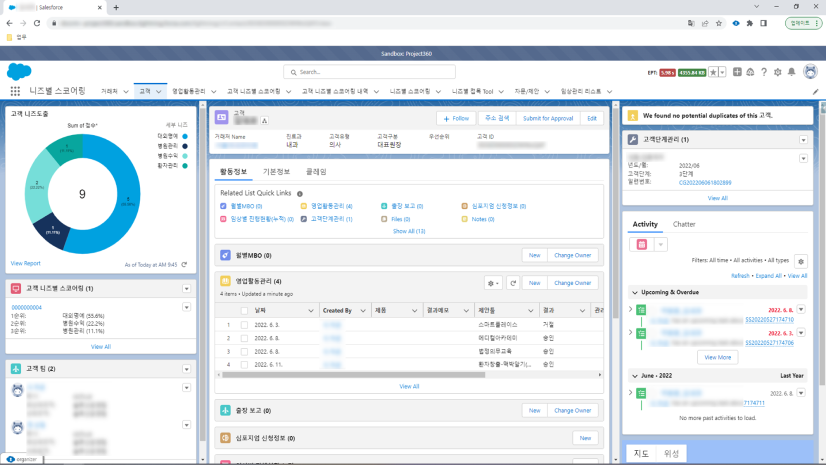Refresh the 고객 니즈도출 chart
The height and width of the screenshot is (465, 826).
(184, 265)
